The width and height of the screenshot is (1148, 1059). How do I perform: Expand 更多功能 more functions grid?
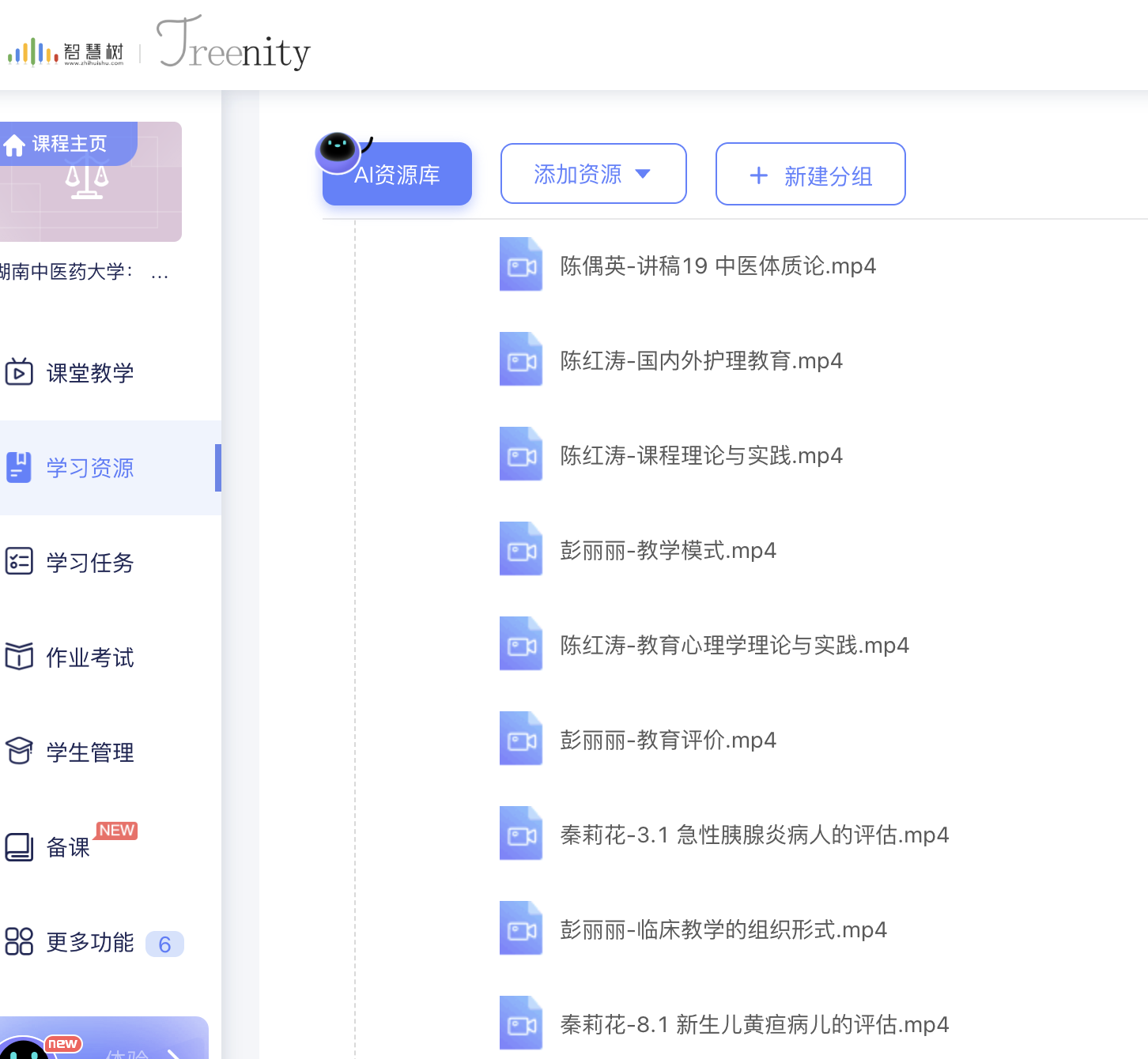[19, 942]
